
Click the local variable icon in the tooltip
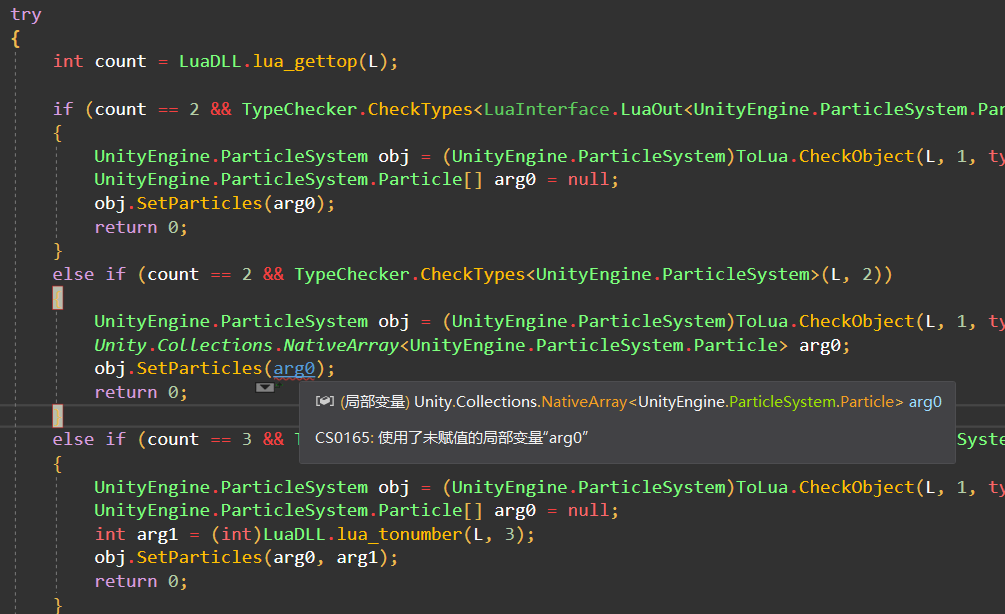coord(325,401)
